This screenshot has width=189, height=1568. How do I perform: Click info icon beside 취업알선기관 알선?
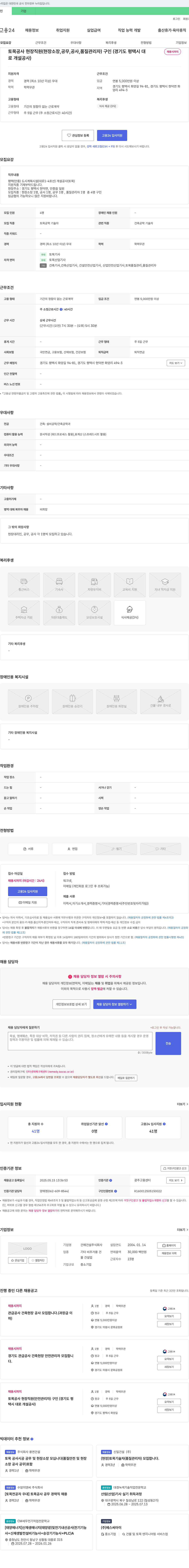pos(106,1124)
